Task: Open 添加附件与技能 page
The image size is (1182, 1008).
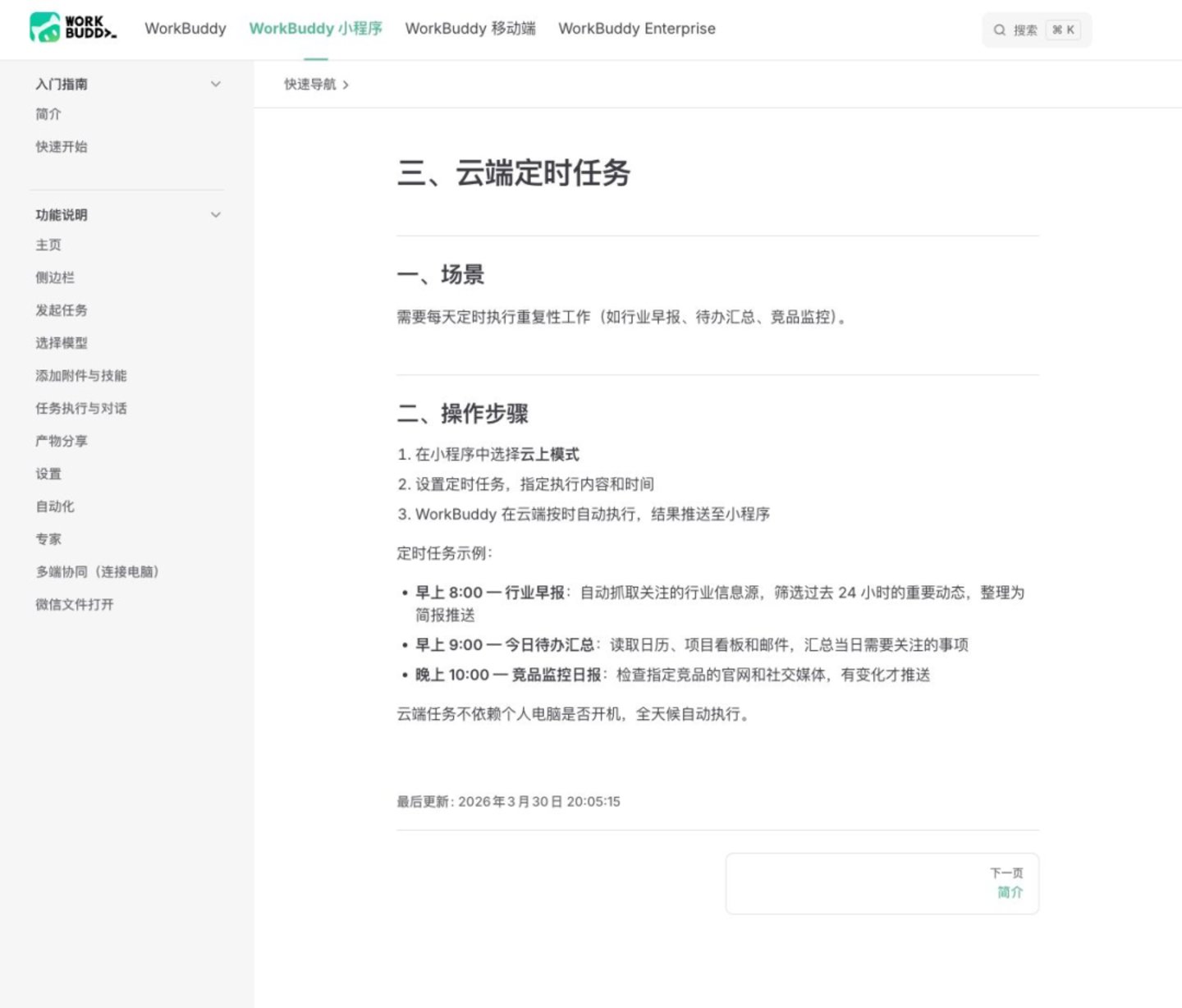Action: click(x=81, y=376)
